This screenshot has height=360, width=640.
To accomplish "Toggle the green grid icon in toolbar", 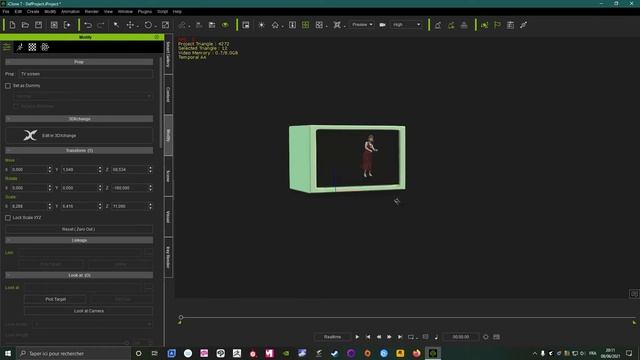I will 305,25.
